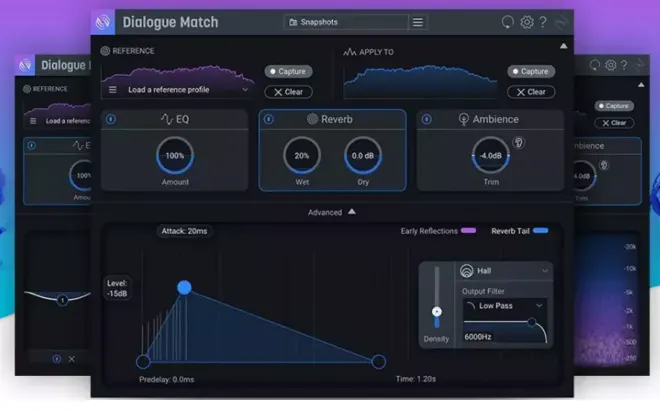660x411 pixels.
Task: Click speech bubble icon in right back window
Action: click(x=595, y=65)
